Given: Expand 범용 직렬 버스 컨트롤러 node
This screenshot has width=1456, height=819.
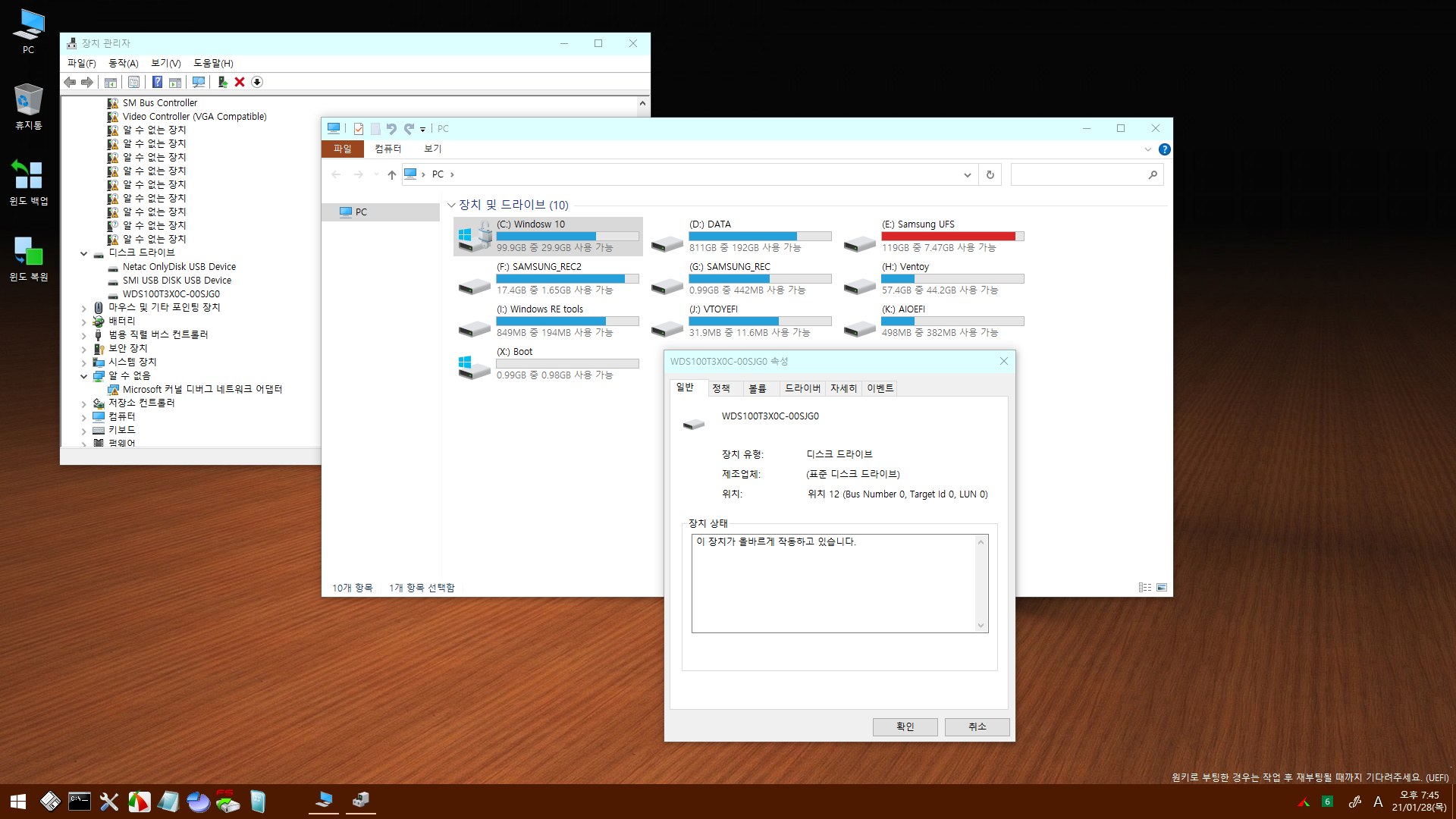Looking at the screenshot, I should [83, 336].
